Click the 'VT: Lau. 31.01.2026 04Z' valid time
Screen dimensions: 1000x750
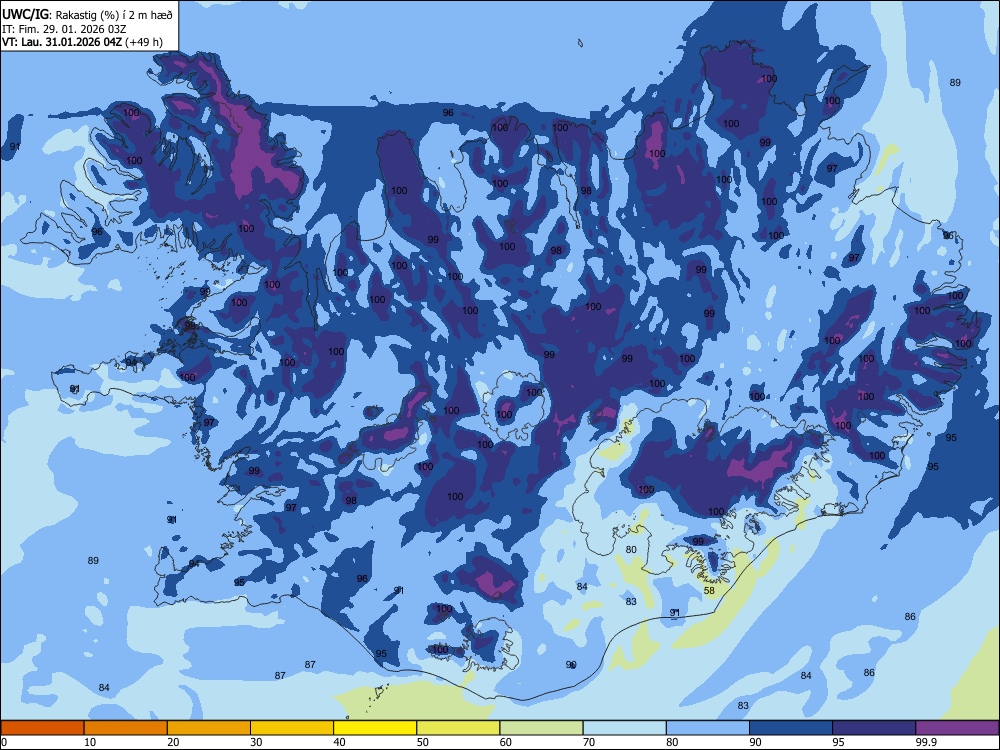click(61, 42)
